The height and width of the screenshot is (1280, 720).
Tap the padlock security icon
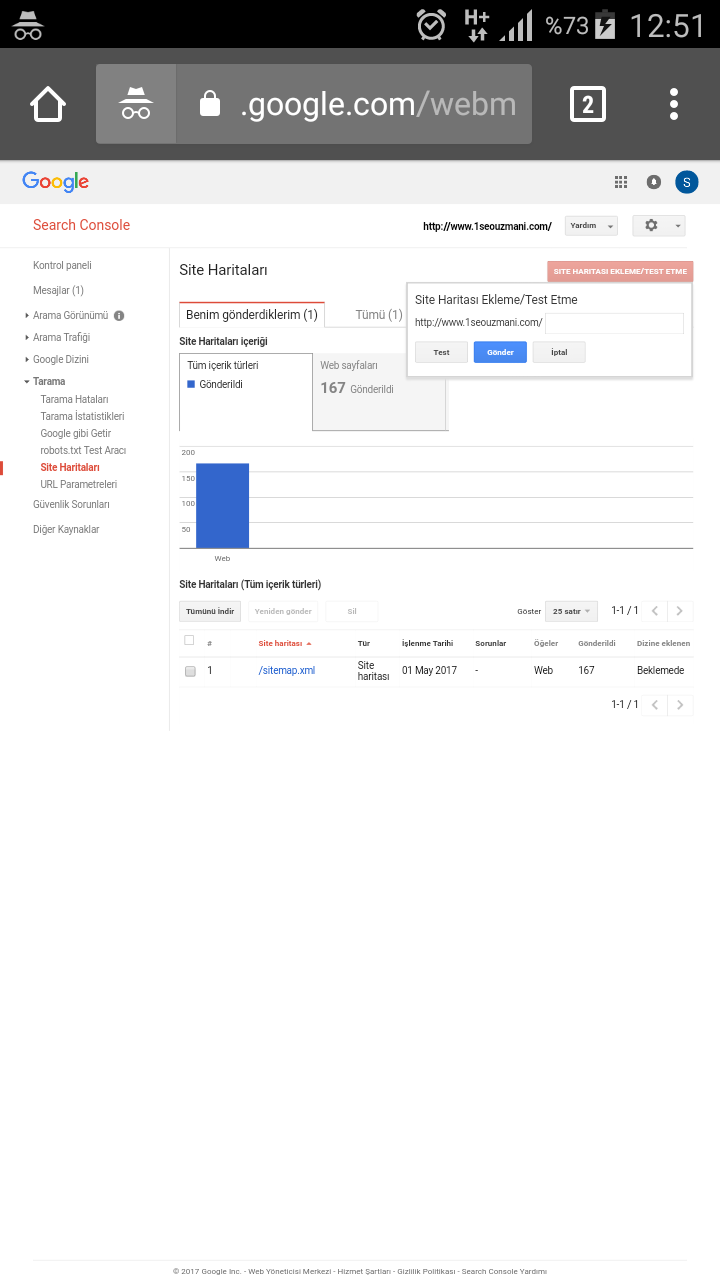[x=209, y=104]
